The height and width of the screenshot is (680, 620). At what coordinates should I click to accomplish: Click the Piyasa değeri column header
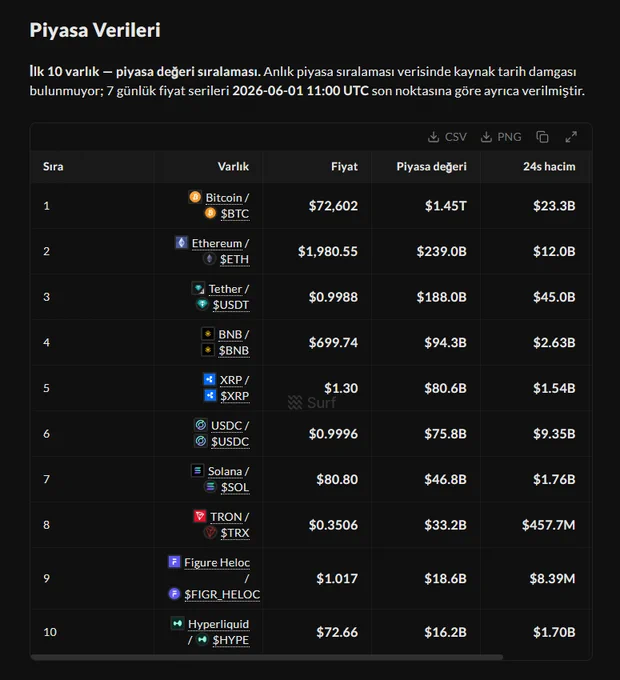tap(431, 167)
